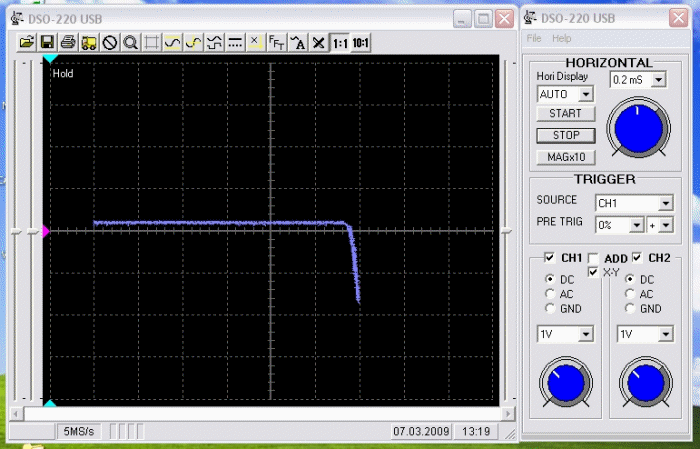Click the grid display icon
Image resolution: width=700 pixels, height=449 pixels.
click(x=151, y=42)
